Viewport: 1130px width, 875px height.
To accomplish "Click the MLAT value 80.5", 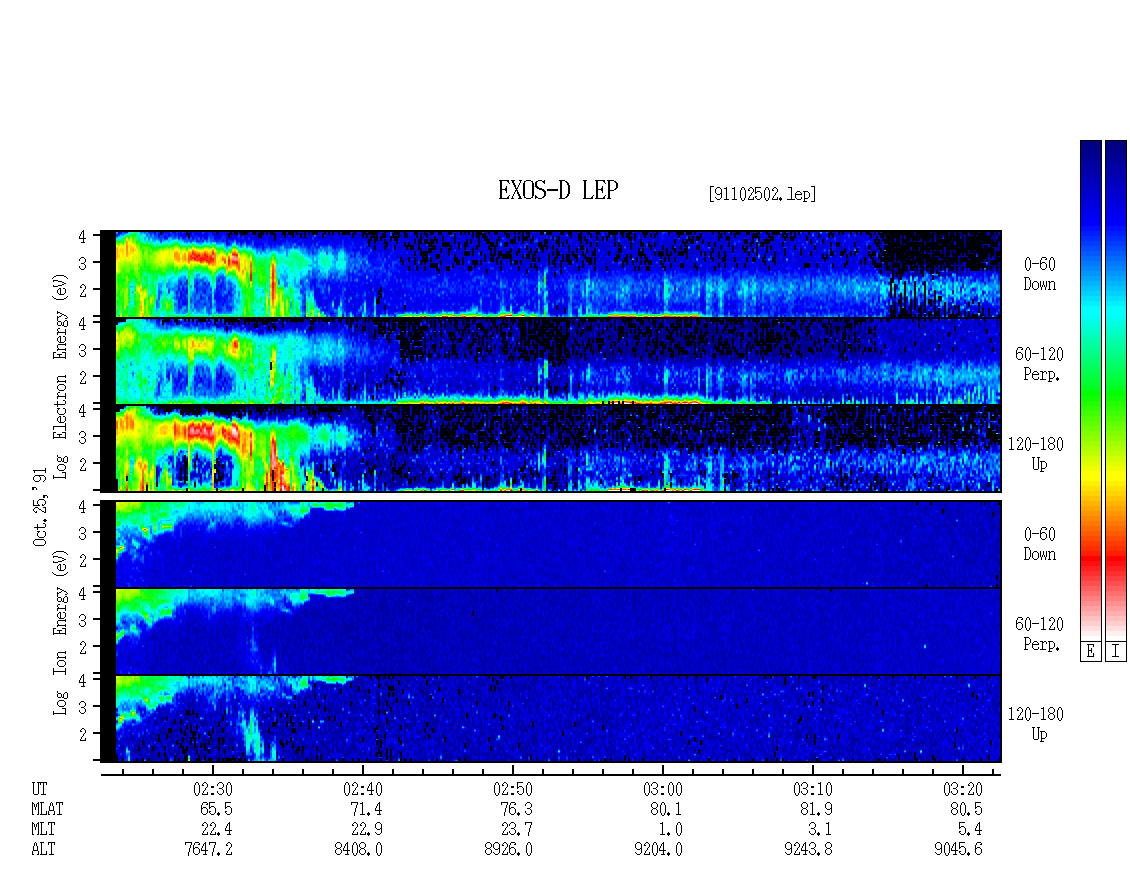I will [966, 809].
